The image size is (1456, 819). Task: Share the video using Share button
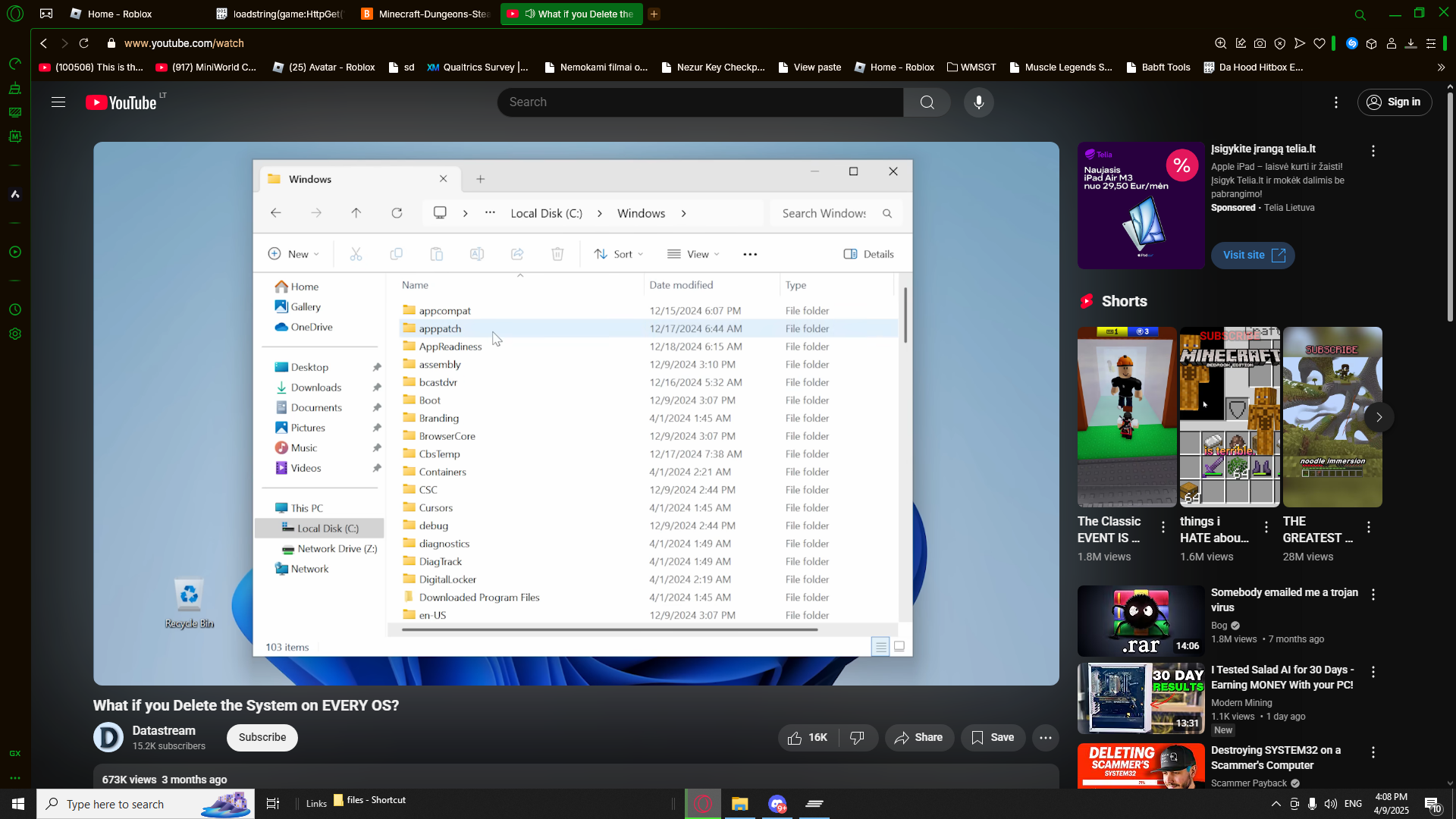(919, 738)
